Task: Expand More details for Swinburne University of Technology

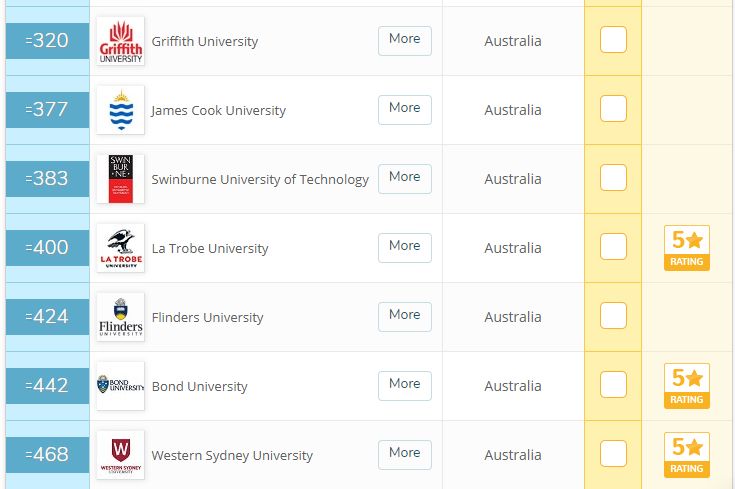Action: tap(405, 179)
